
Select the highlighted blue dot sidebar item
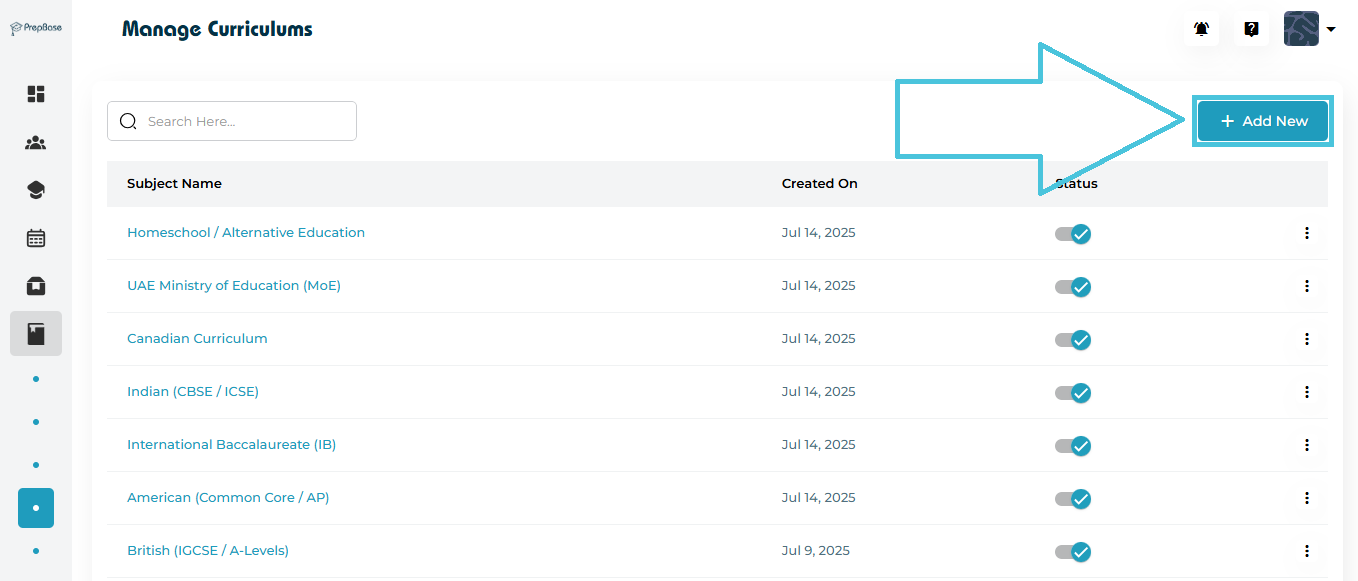tap(36, 508)
